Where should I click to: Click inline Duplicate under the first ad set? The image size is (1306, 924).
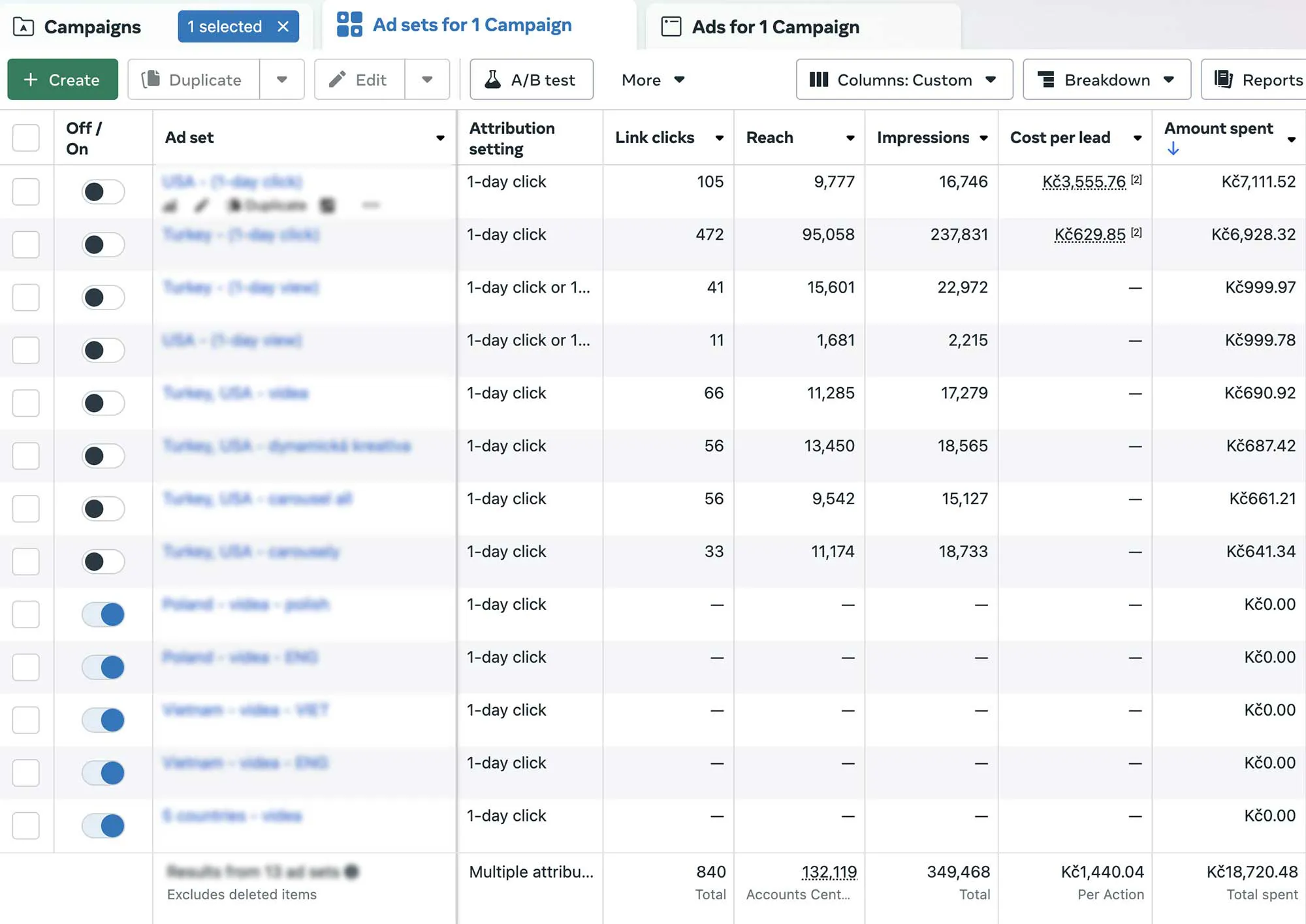[x=266, y=206]
